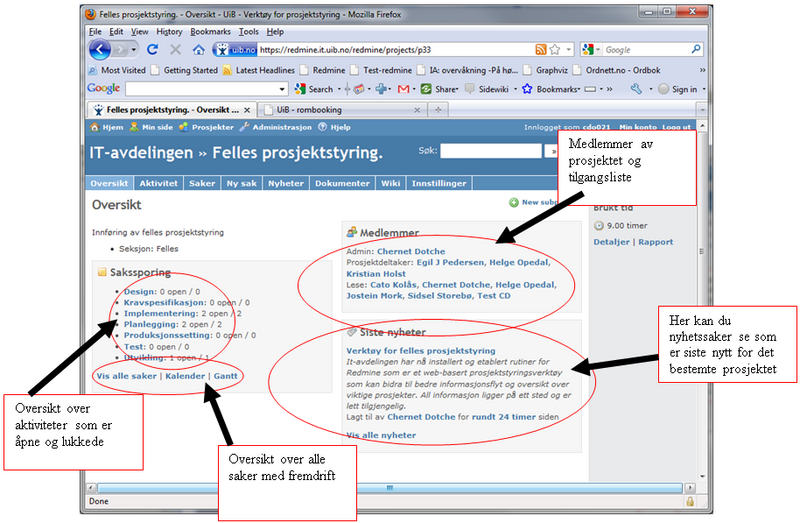Screen dimensions: 800x523
Task: Open the Dokumenter tab
Action: (342, 183)
